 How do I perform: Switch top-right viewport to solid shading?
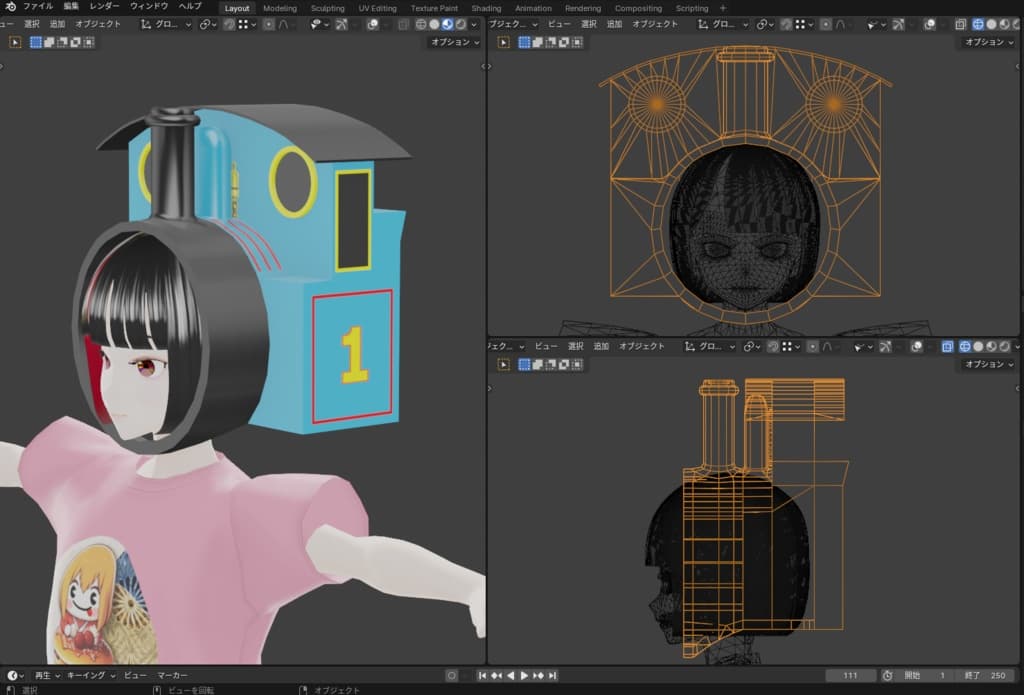pyautogui.click(x=991, y=25)
